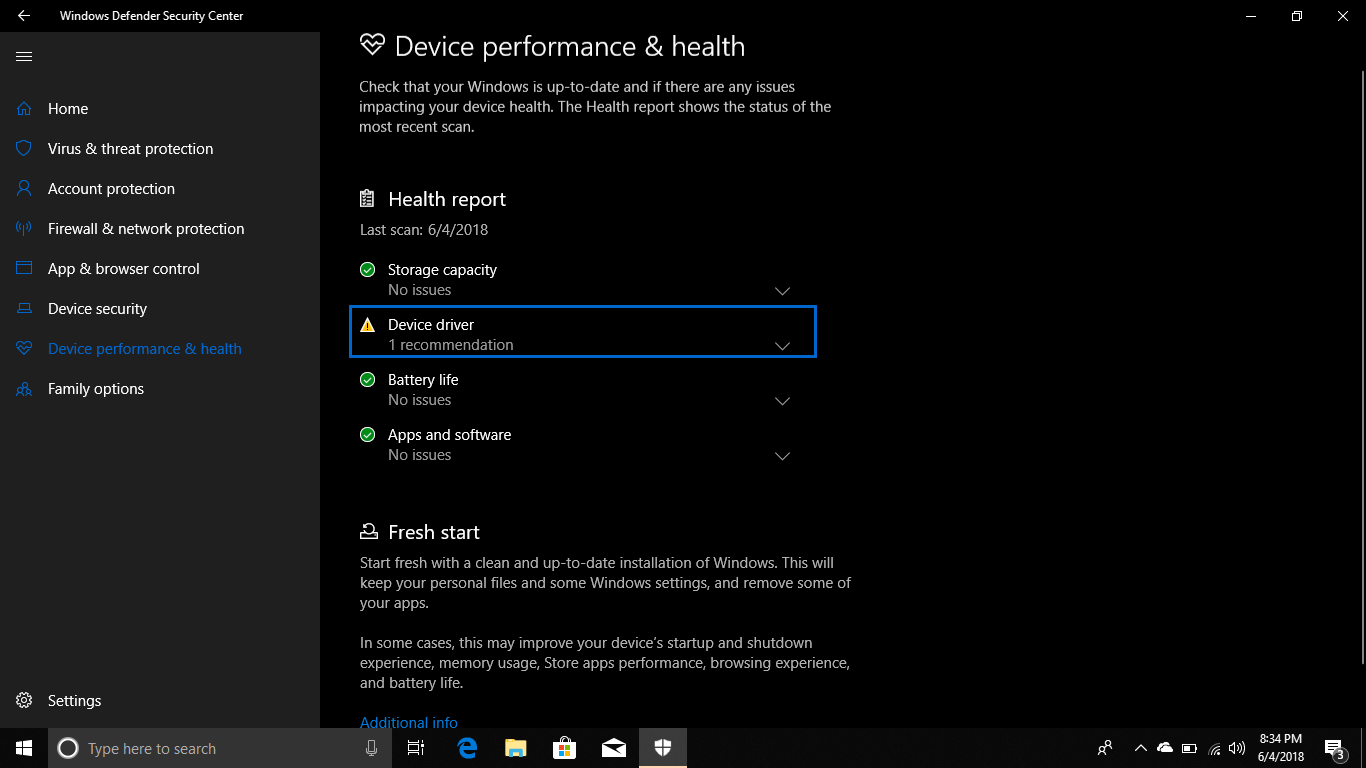Image resolution: width=1366 pixels, height=768 pixels.
Task: Open the Additional info link
Action: [409, 723]
